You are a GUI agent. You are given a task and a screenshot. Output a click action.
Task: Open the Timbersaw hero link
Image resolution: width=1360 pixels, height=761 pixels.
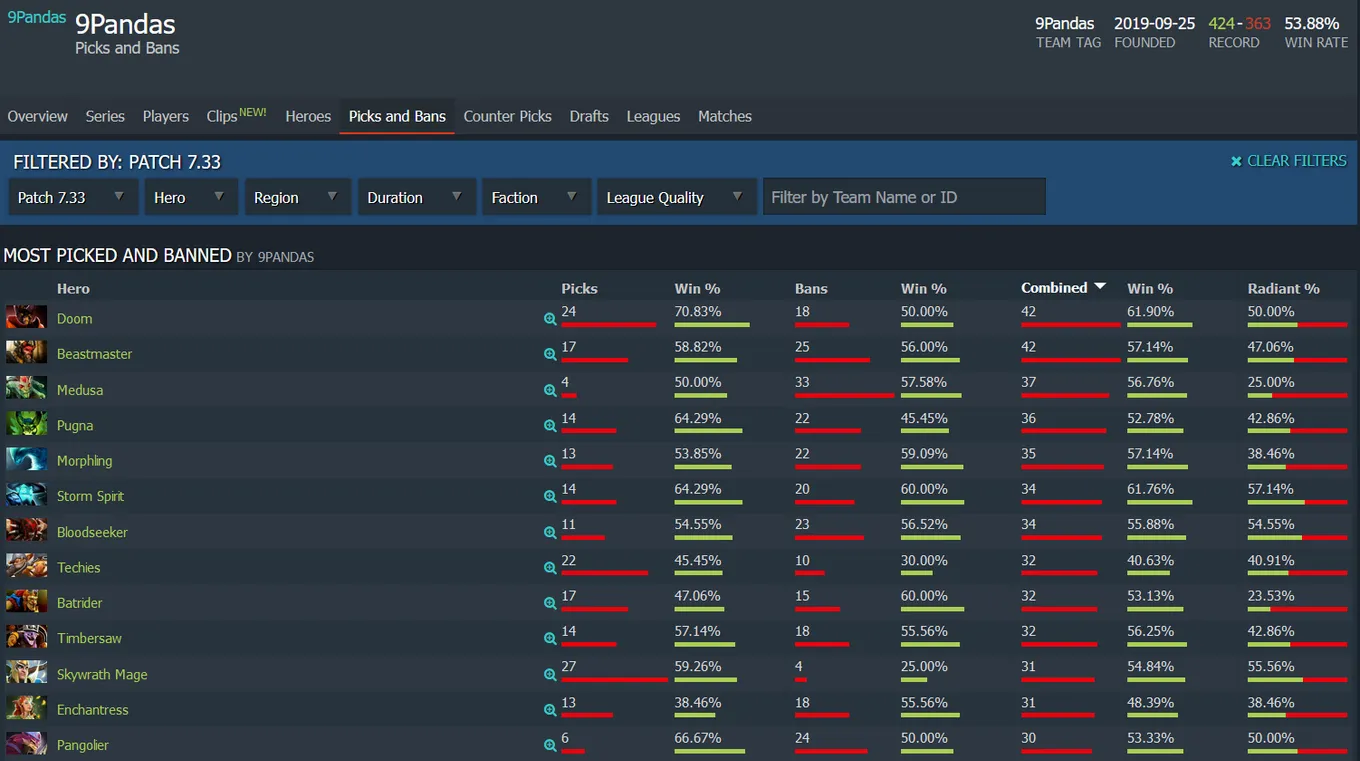[x=89, y=638]
